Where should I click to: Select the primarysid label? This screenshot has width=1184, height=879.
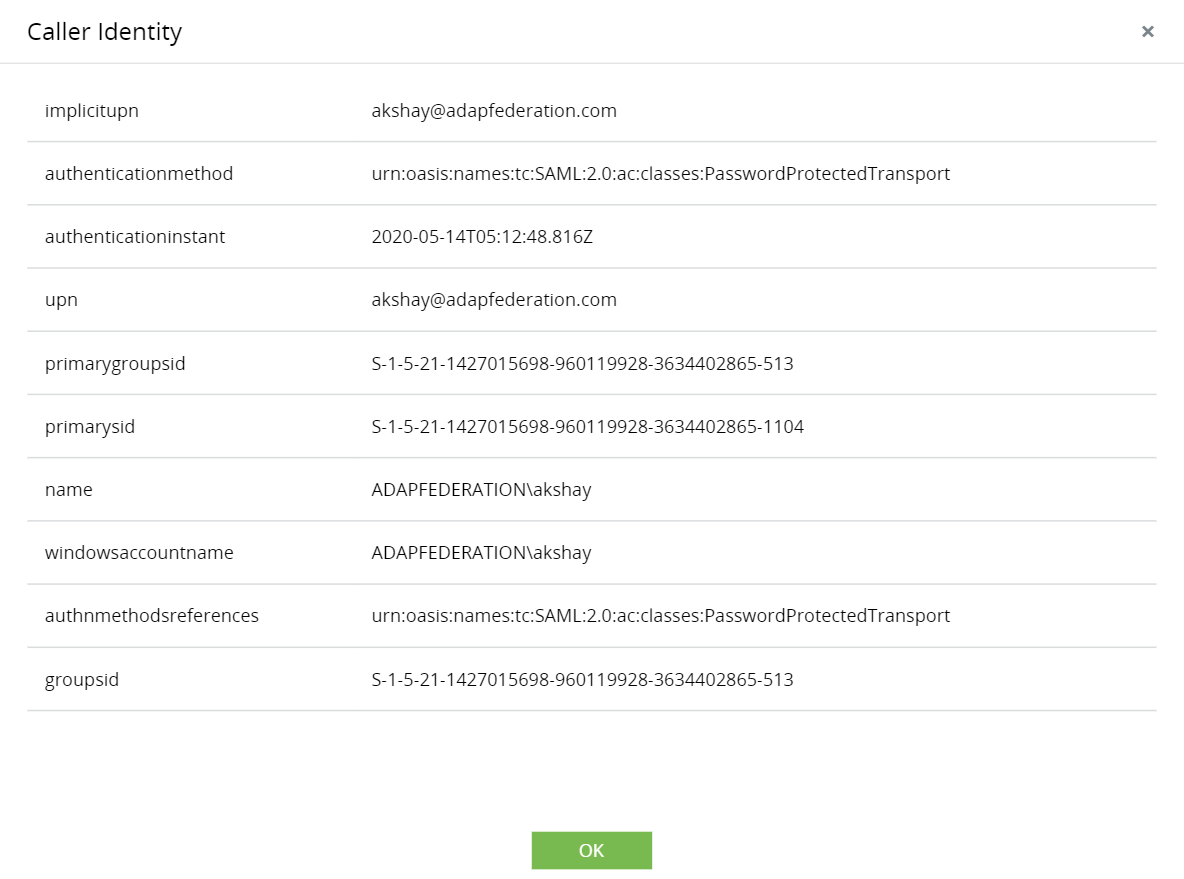pos(90,427)
